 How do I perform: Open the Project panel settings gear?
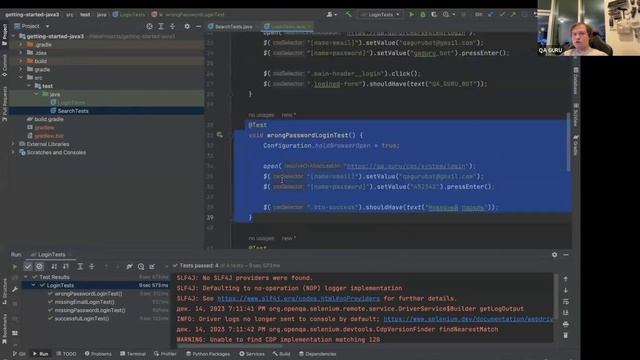coord(187,26)
